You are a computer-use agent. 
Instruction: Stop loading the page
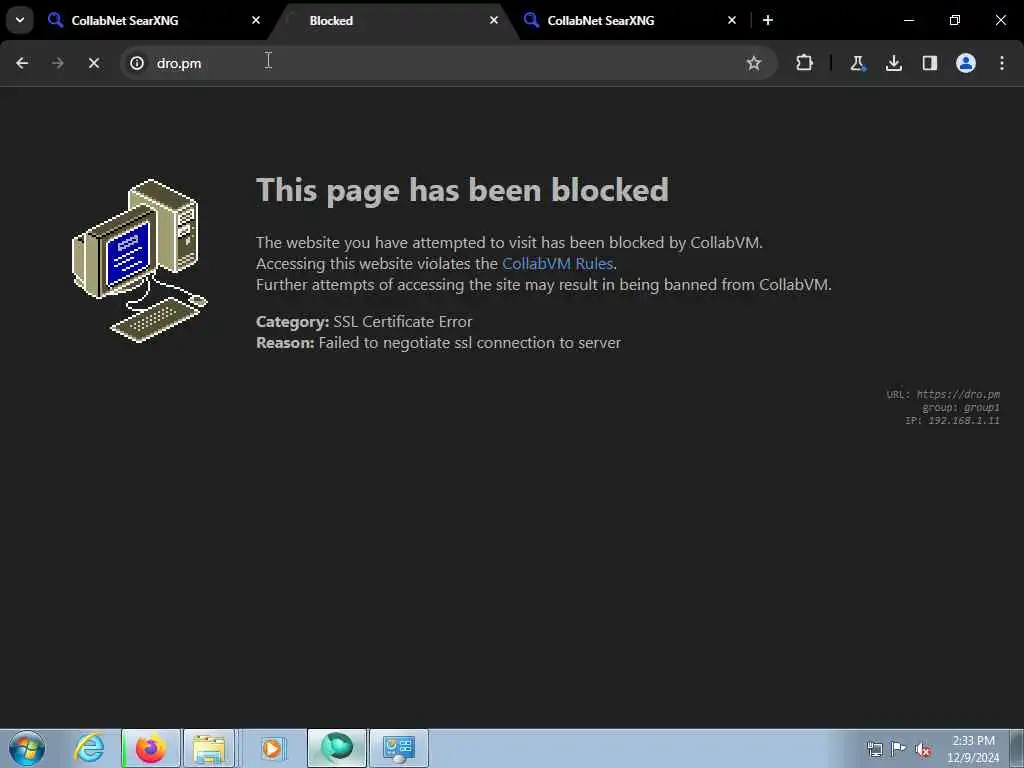point(93,63)
